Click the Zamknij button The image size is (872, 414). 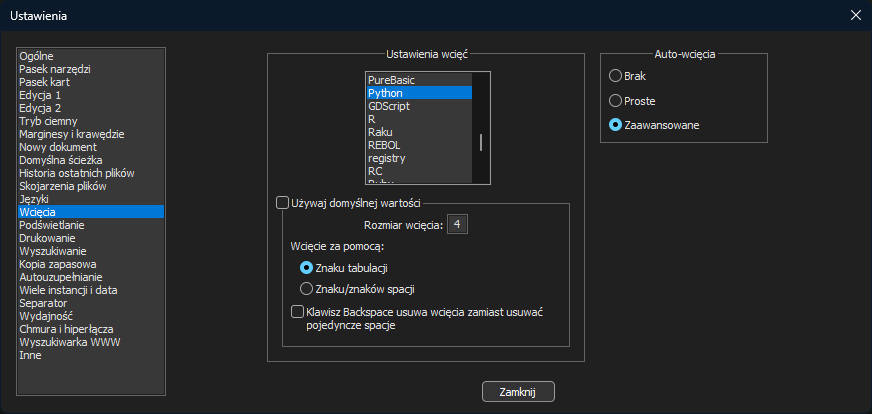tap(518, 391)
